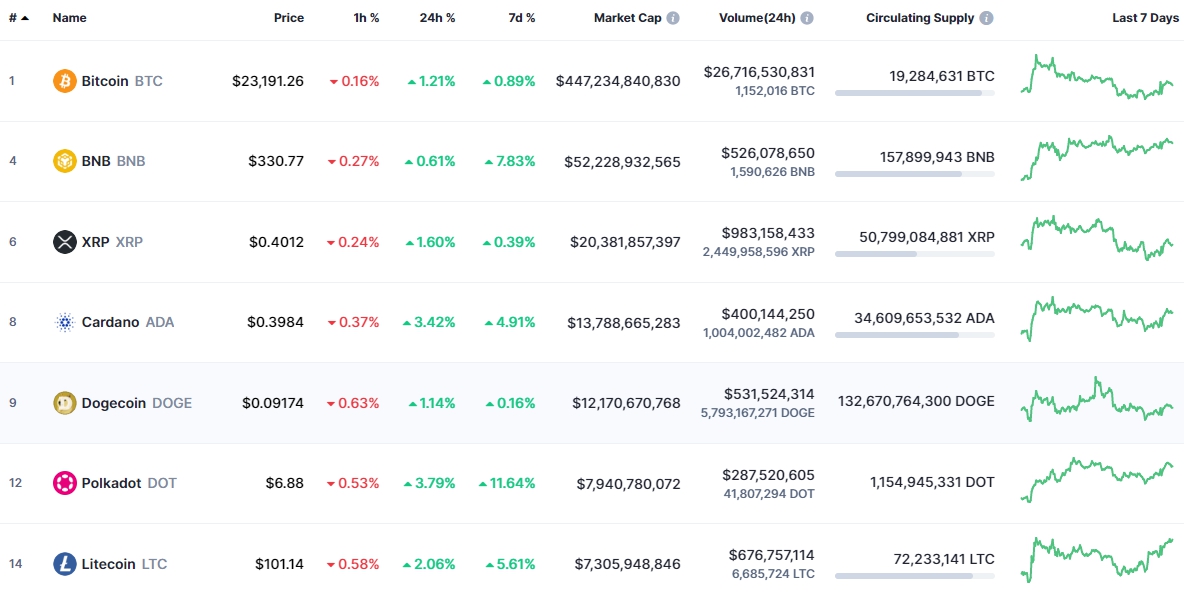
Task: Click the XRP black logo icon
Action: (x=65, y=242)
